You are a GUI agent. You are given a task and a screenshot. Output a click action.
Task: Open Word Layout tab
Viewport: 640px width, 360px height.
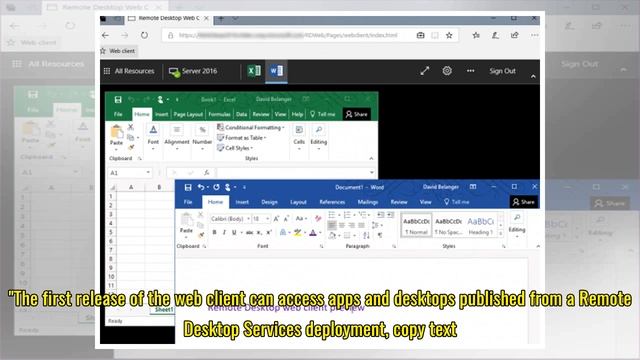(x=298, y=202)
